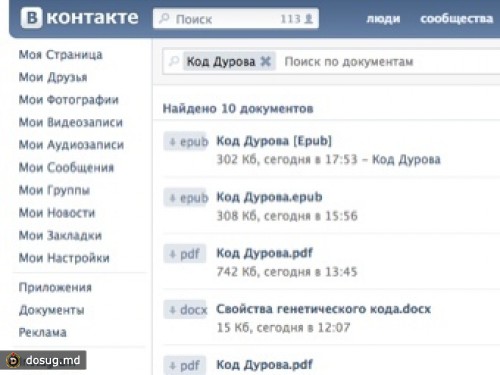
Task: Open 'Приложения' in sidebar
Action: 55,287
